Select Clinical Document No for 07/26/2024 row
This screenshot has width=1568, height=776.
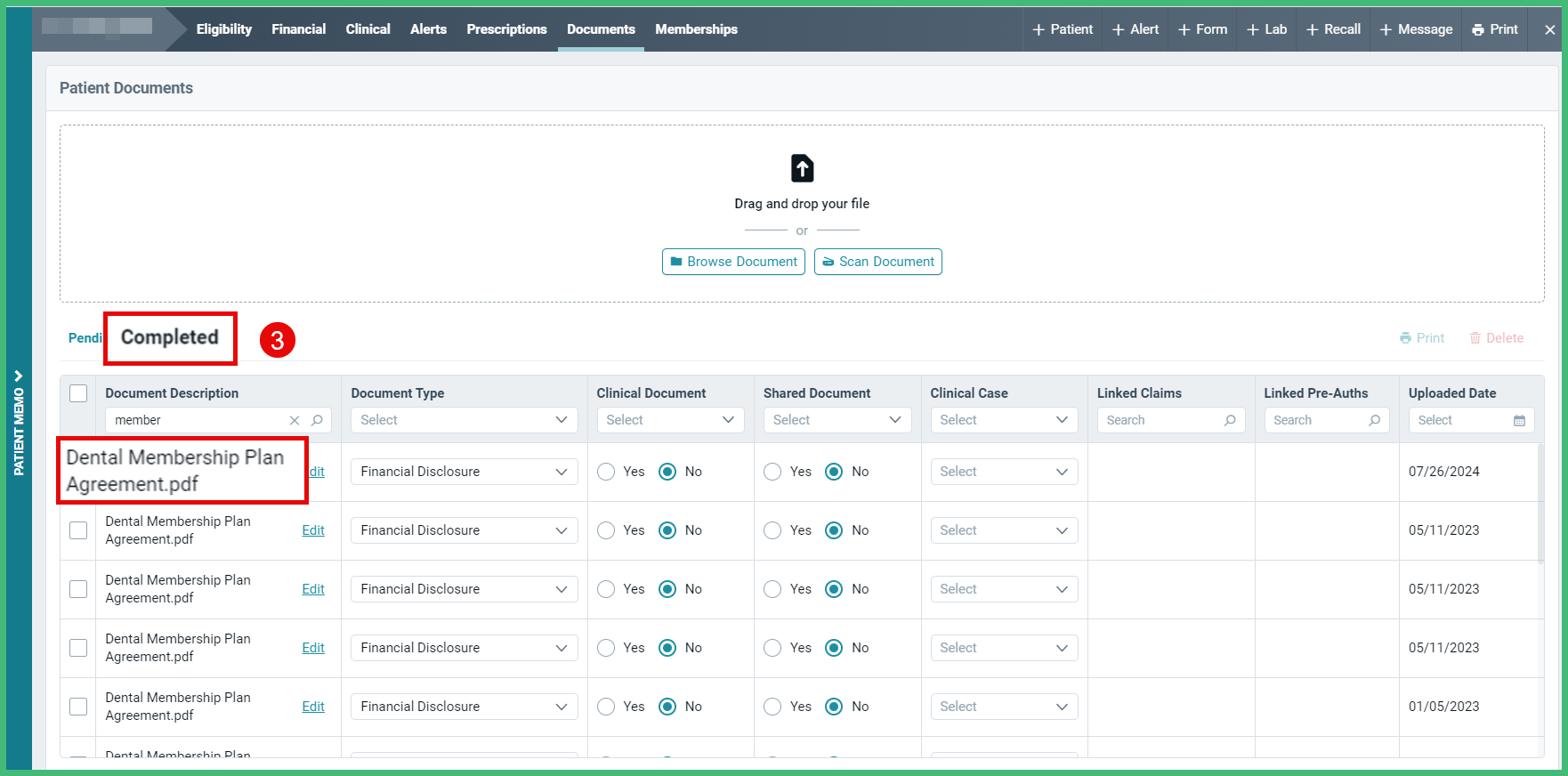click(x=667, y=472)
